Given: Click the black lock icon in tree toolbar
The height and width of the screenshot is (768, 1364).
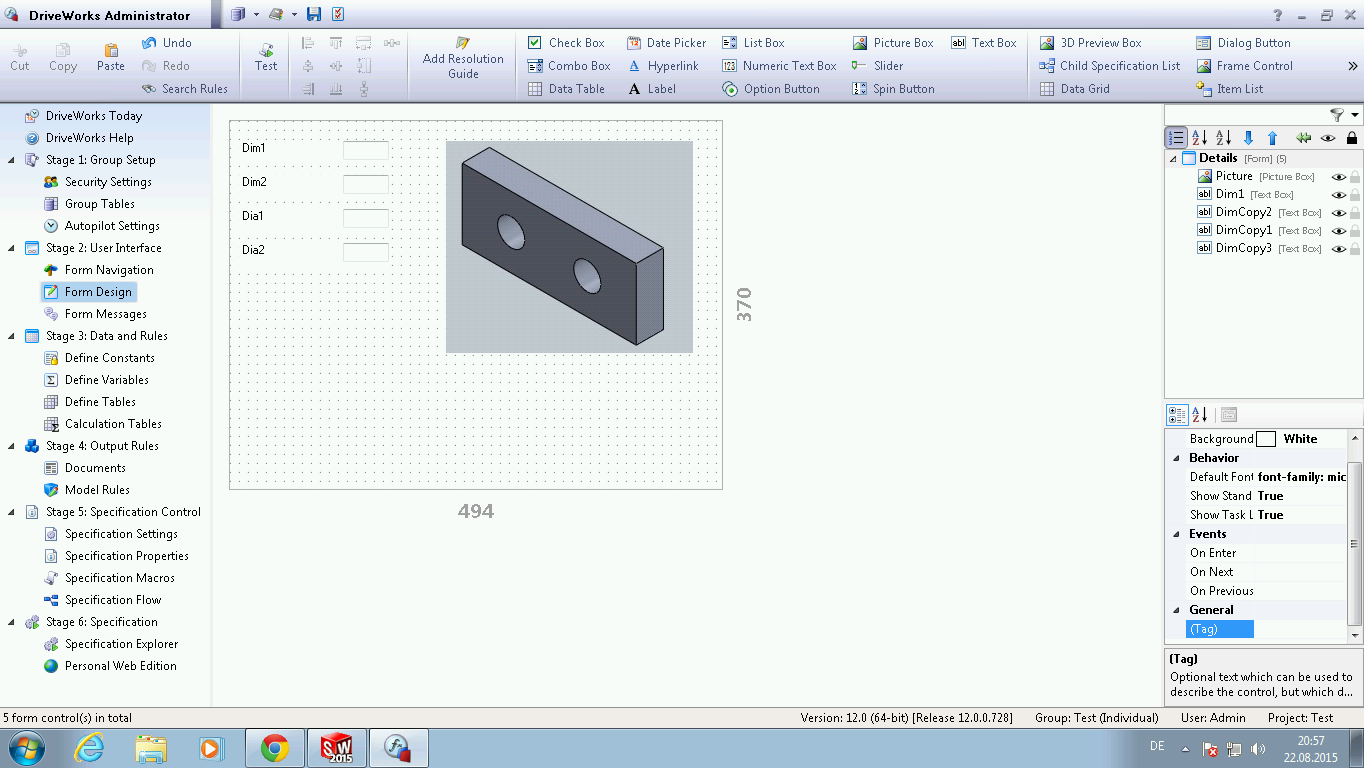Looking at the screenshot, I should tap(1352, 138).
